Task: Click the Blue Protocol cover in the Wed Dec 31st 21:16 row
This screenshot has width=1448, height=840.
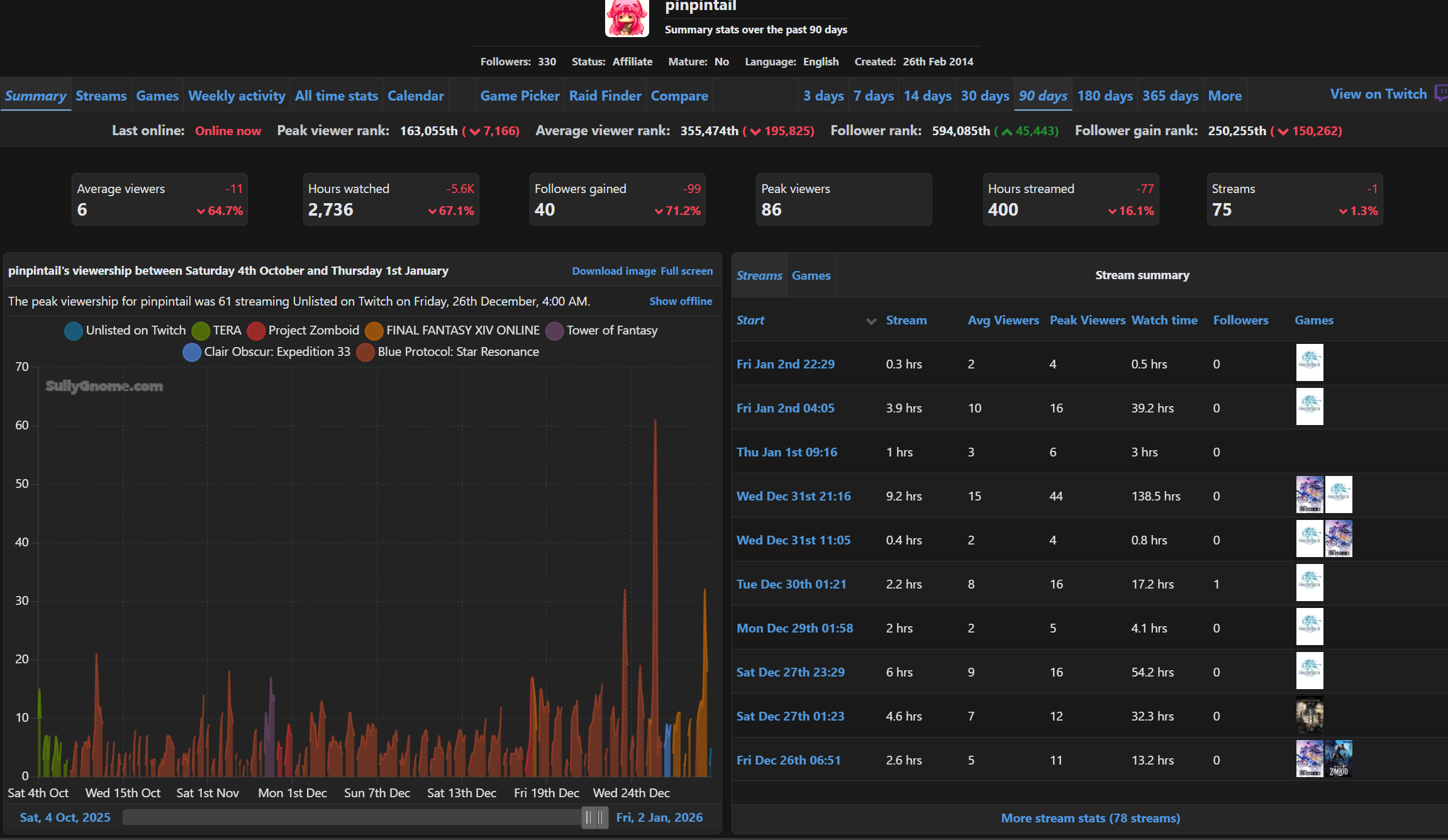Action: point(1310,495)
